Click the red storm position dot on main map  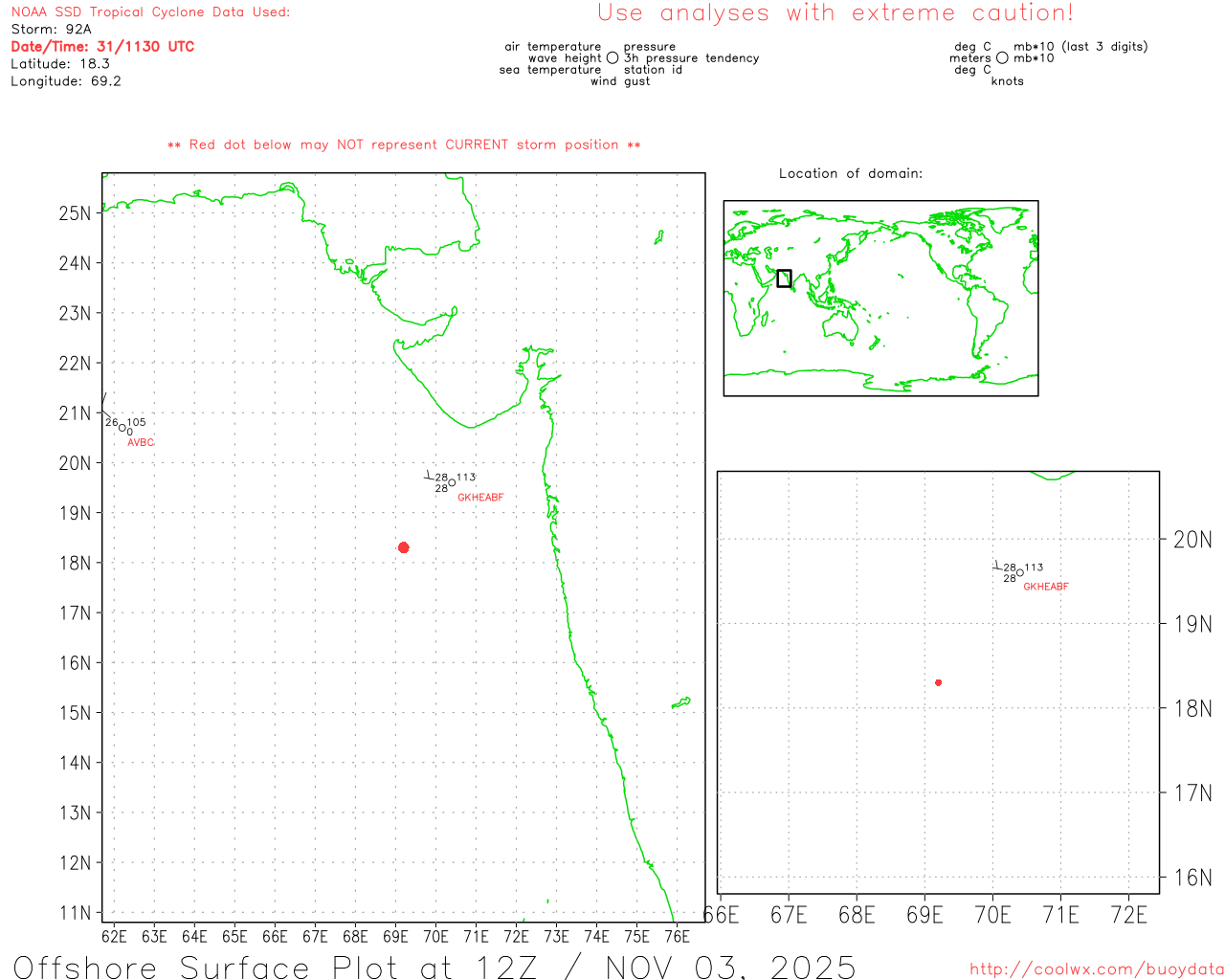click(404, 547)
